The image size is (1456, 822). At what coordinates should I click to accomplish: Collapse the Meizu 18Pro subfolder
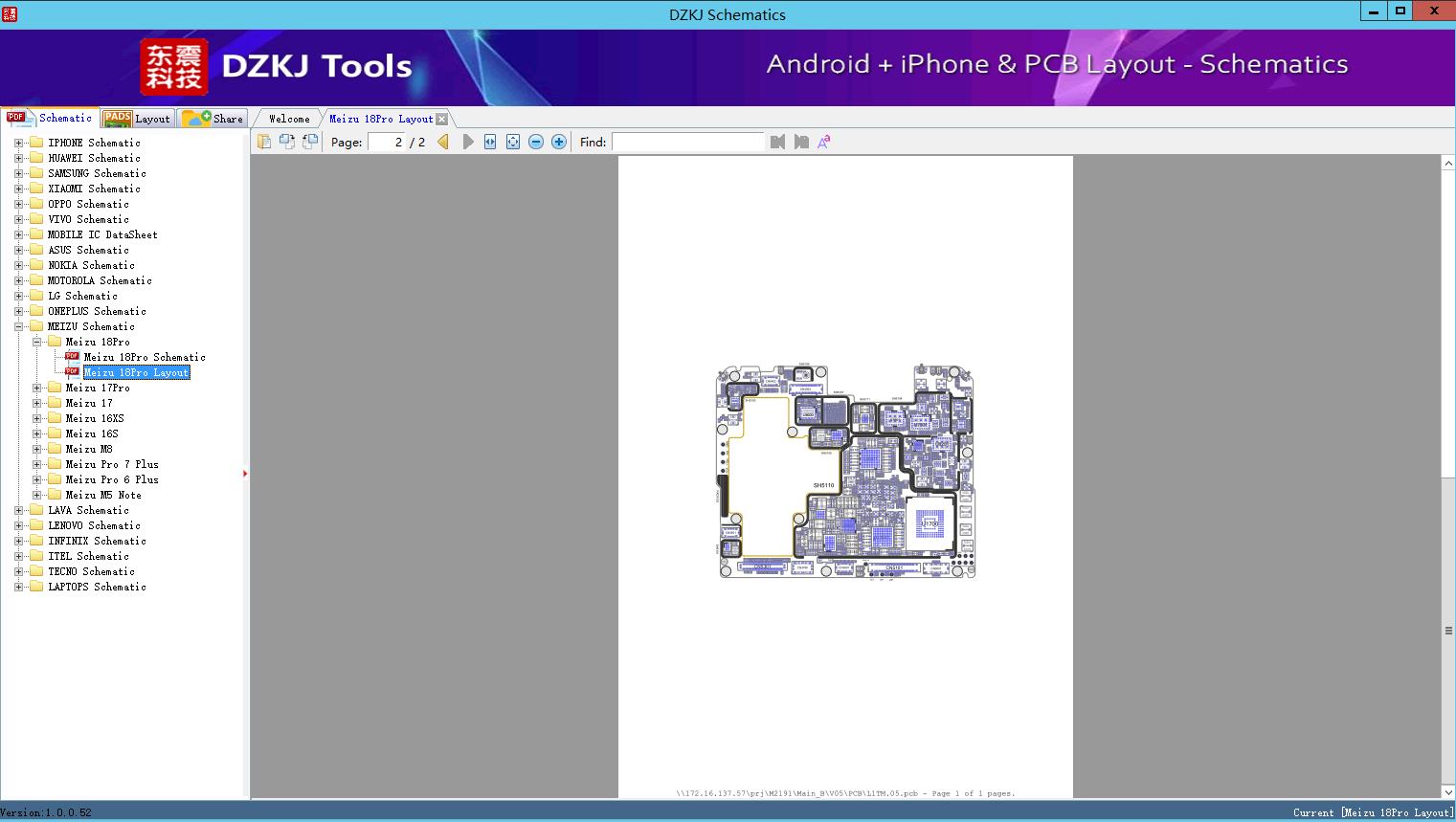tap(36, 342)
